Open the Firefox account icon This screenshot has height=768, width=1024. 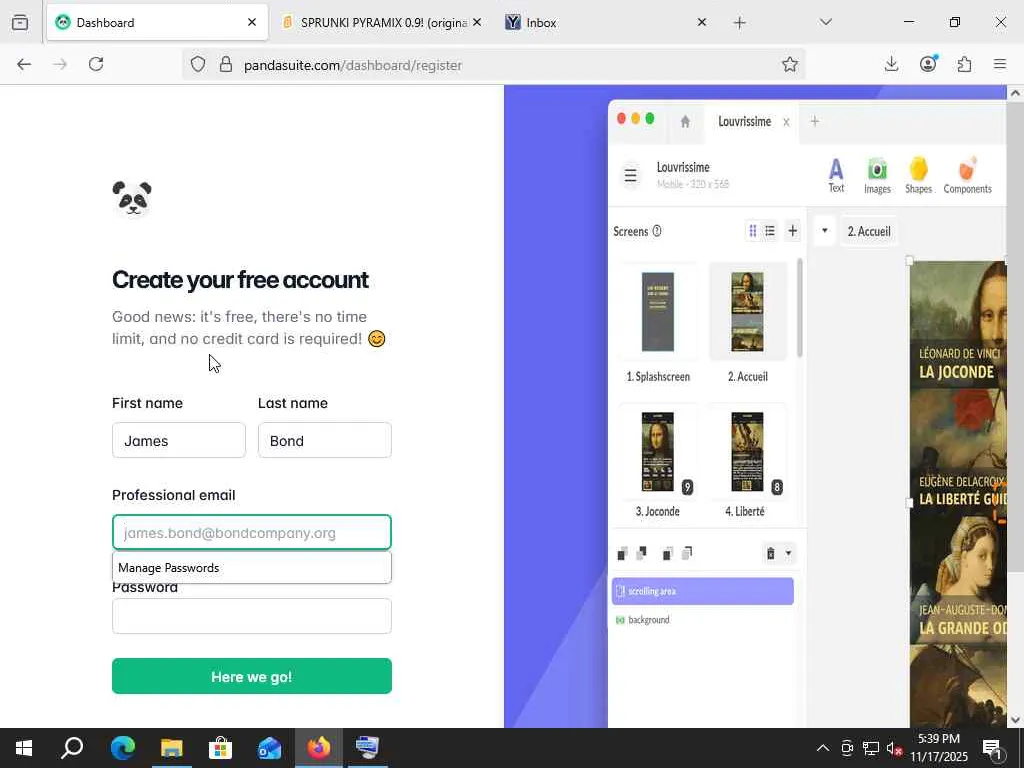click(928, 63)
